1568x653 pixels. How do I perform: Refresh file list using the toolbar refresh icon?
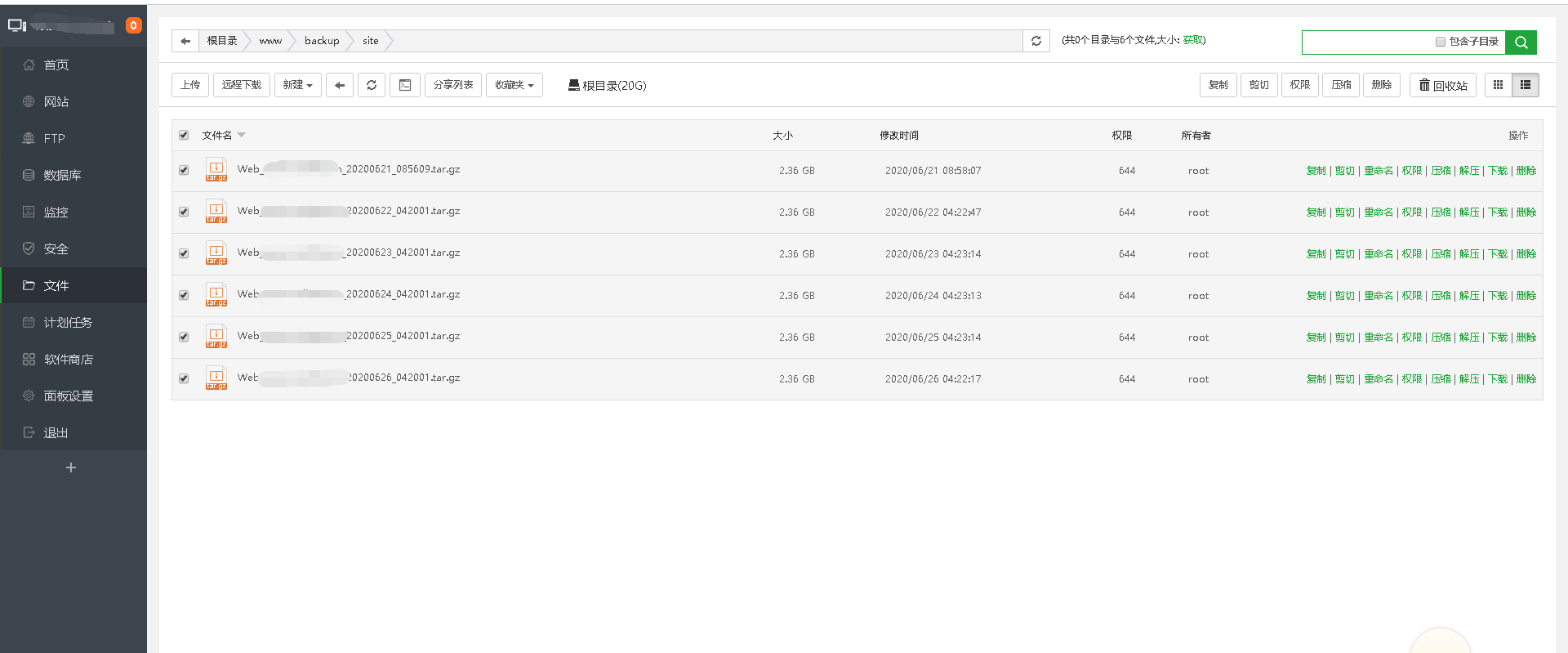click(372, 85)
